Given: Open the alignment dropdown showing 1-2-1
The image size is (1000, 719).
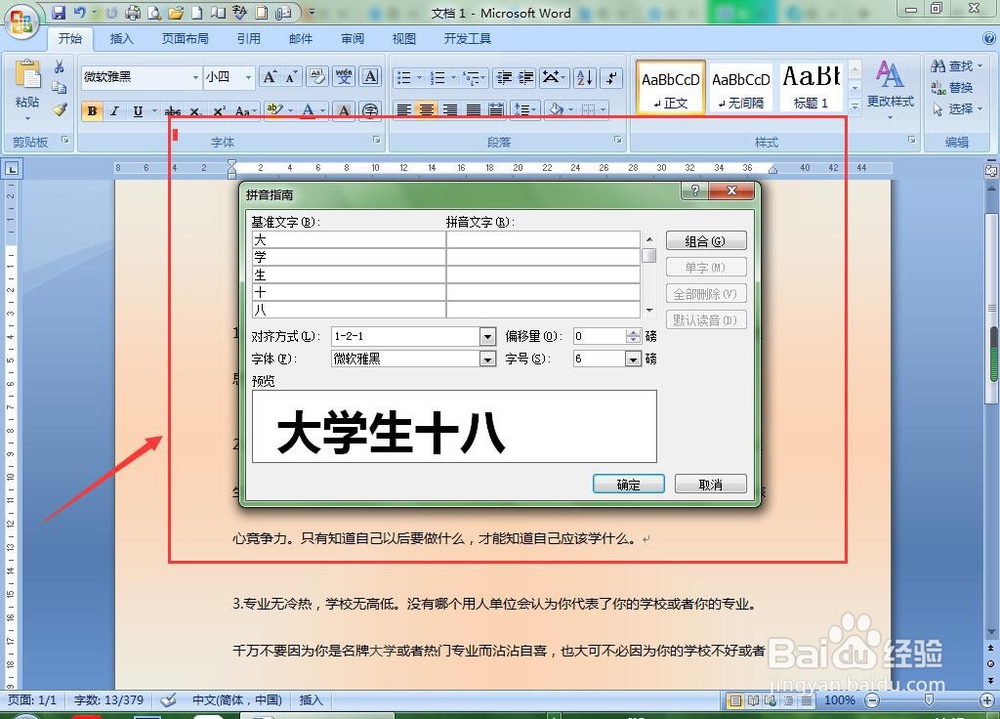Looking at the screenshot, I should (487, 336).
